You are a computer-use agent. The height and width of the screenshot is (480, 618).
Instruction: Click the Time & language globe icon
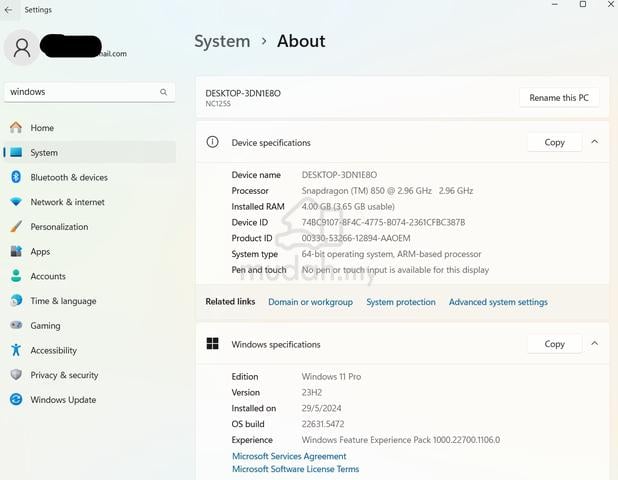tap(16, 301)
